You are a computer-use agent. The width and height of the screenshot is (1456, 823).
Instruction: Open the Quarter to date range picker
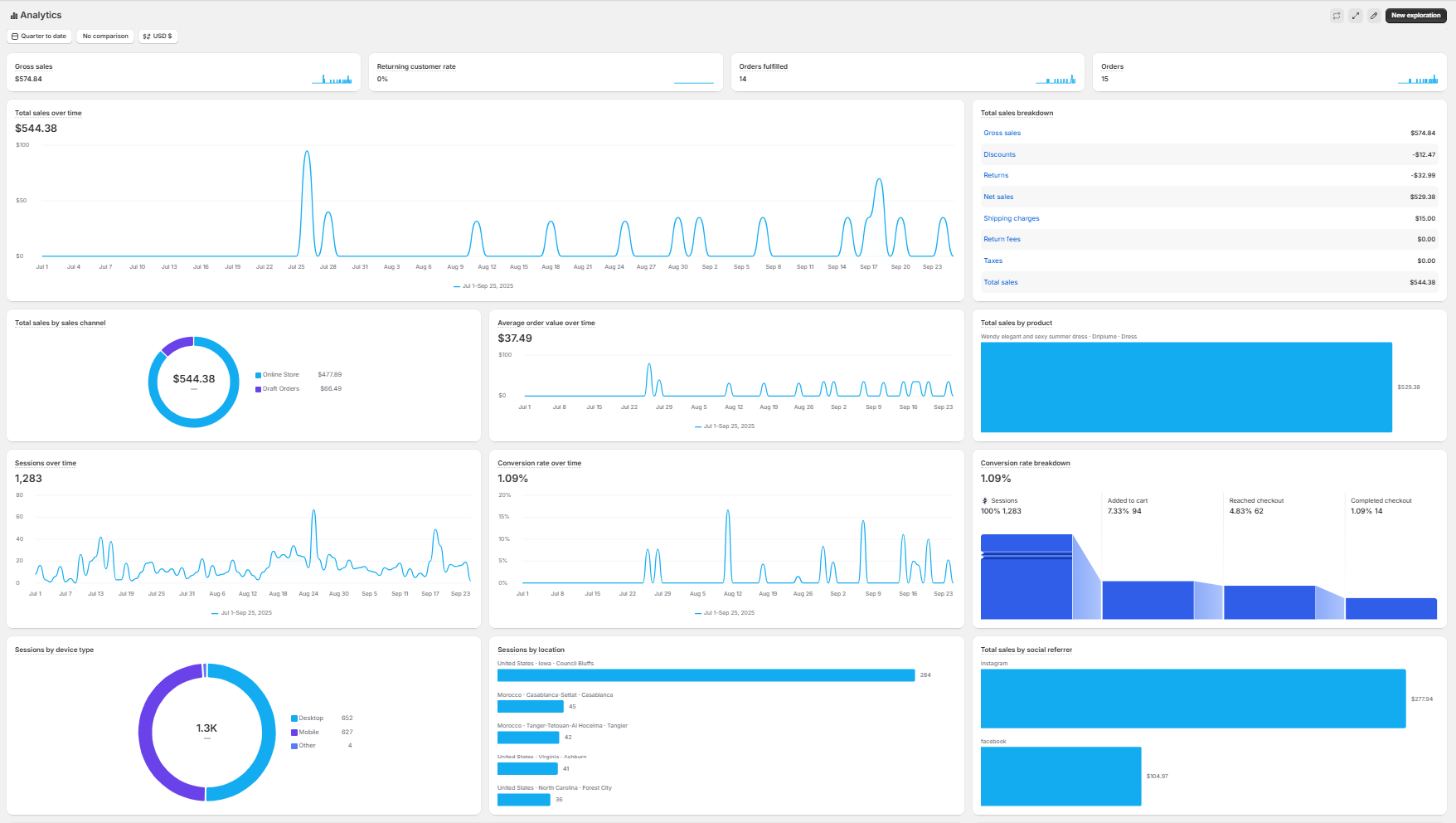coord(39,37)
